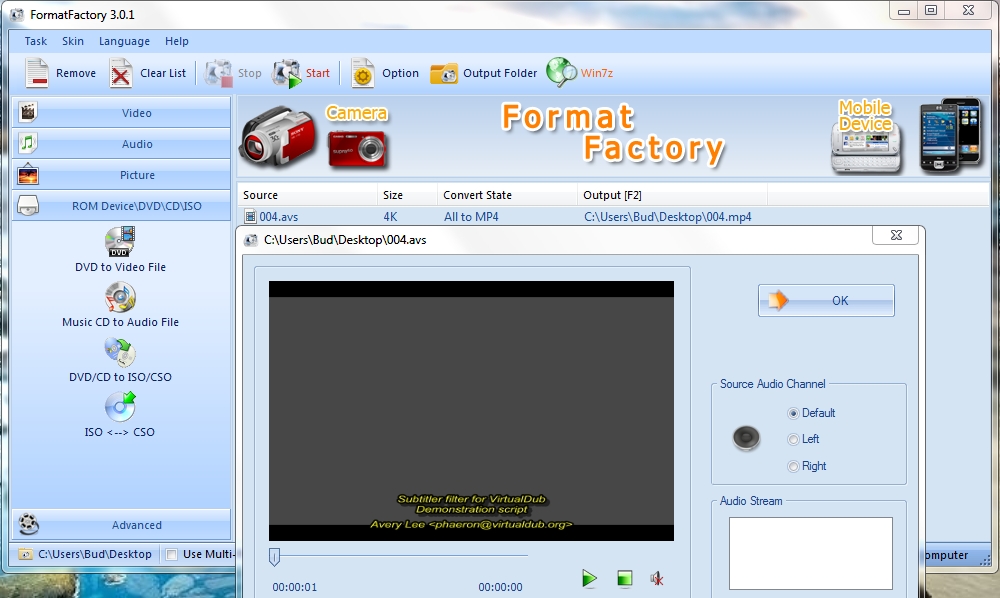Mute the preview audio

click(657, 578)
